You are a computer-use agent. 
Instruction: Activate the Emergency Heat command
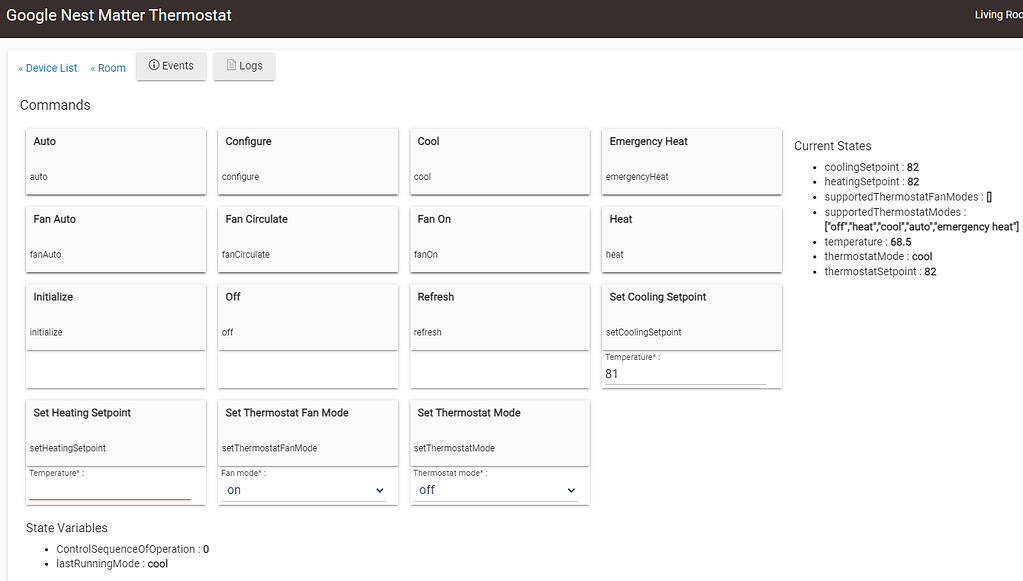pos(691,160)
